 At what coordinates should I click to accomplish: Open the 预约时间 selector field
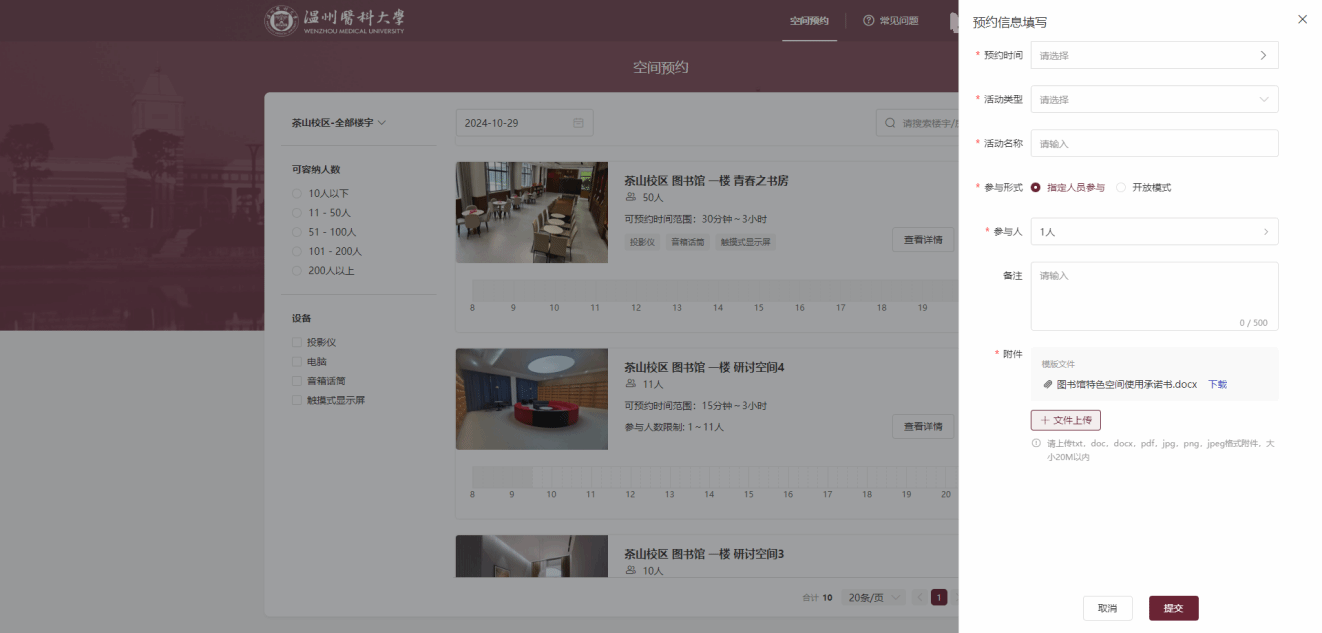(x=1154, y=56)
